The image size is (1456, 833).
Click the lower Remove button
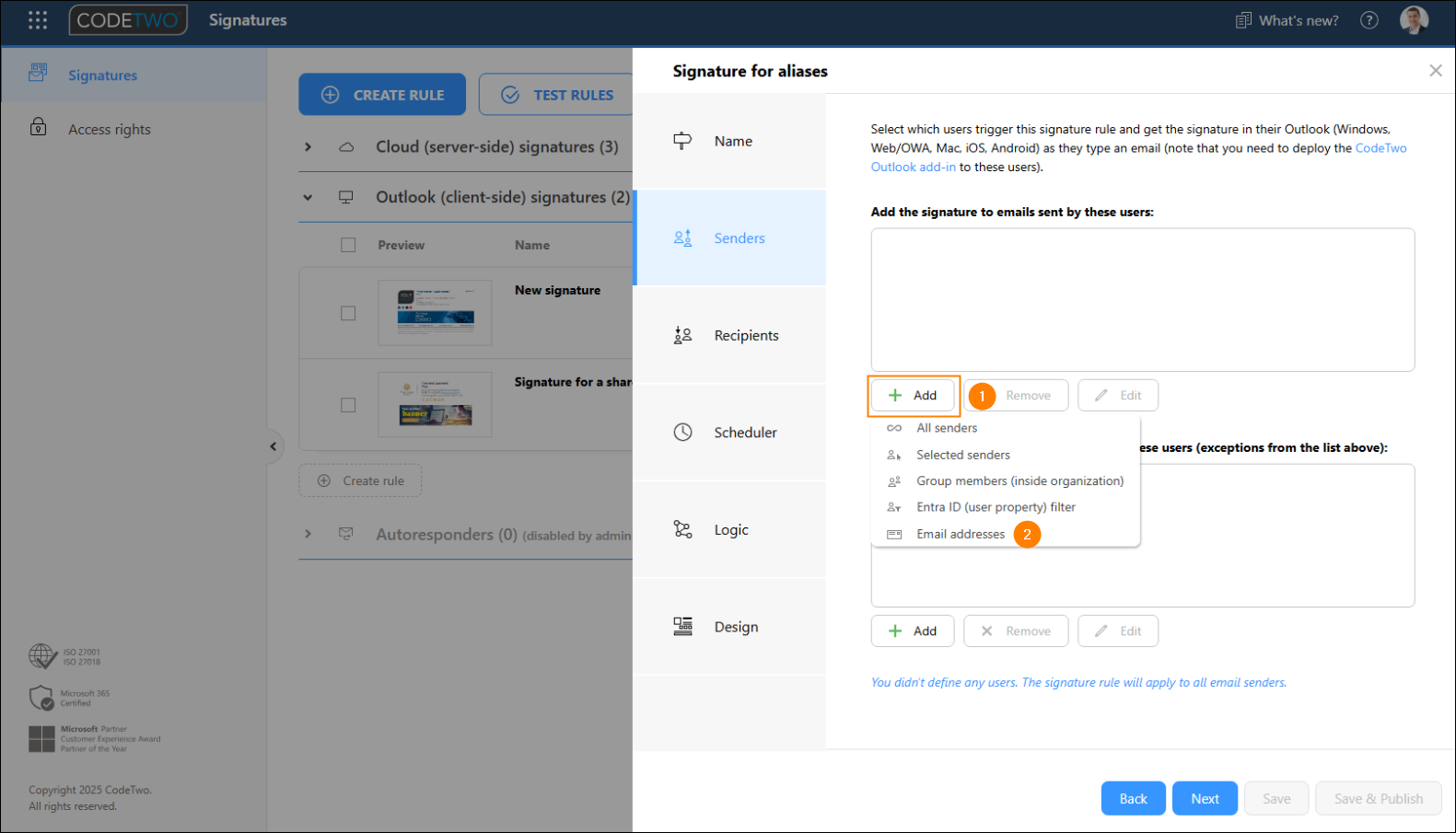pyautogui.click(x=1017, y=631)
